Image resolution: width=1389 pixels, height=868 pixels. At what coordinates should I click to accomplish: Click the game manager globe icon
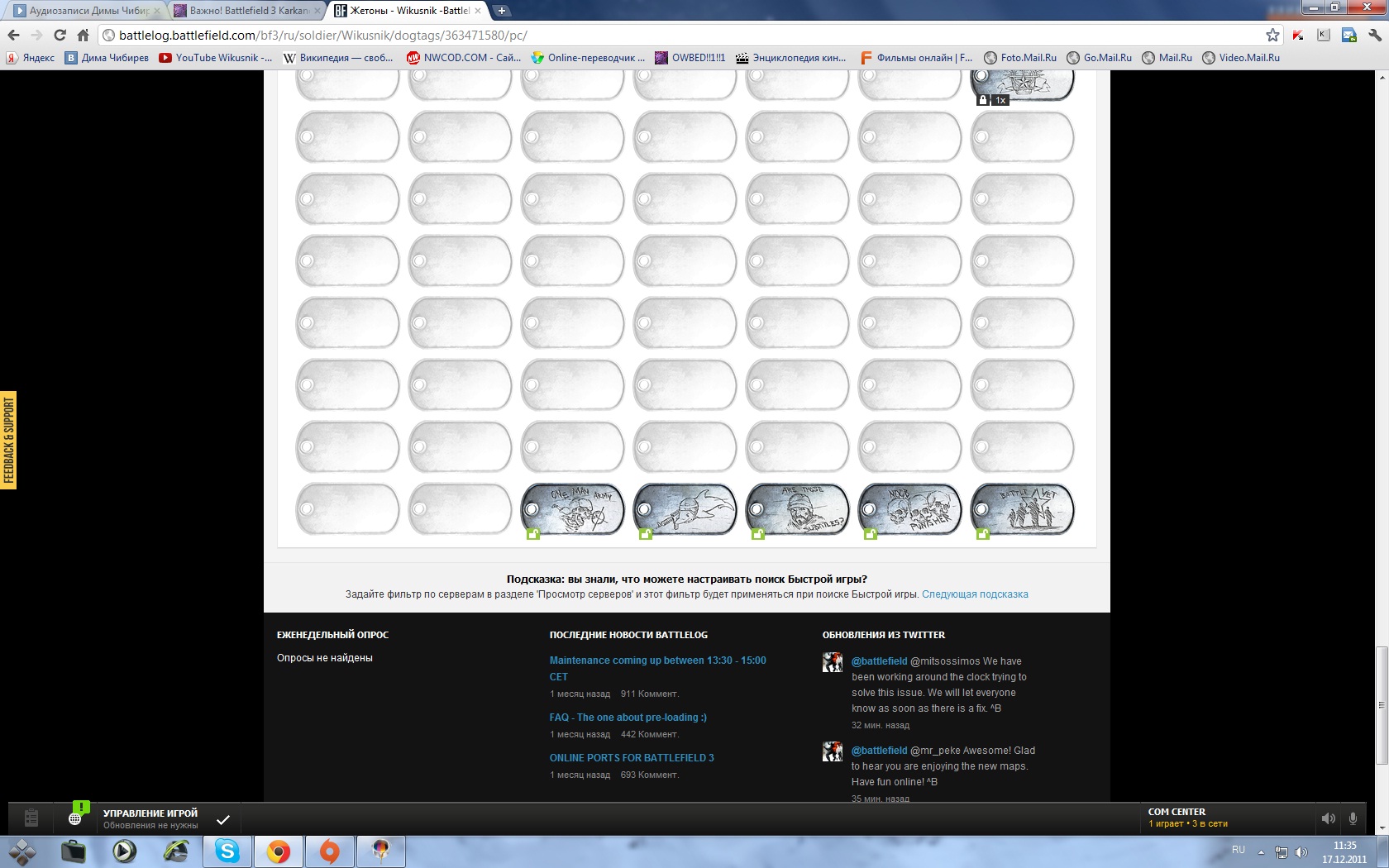pos(74,818)
